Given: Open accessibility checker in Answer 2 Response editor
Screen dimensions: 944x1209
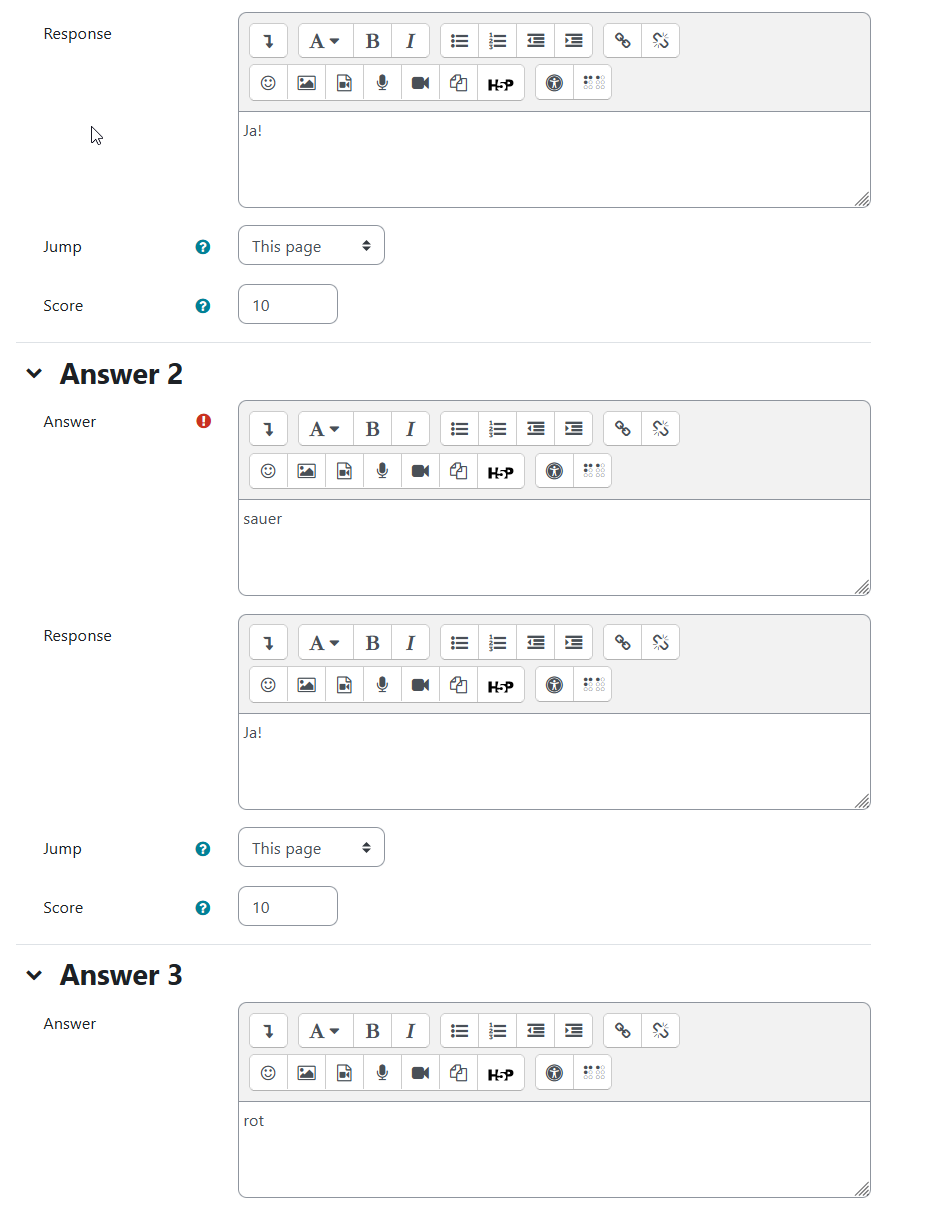Looking at the screenshot, I should click(x=554, y=685).
